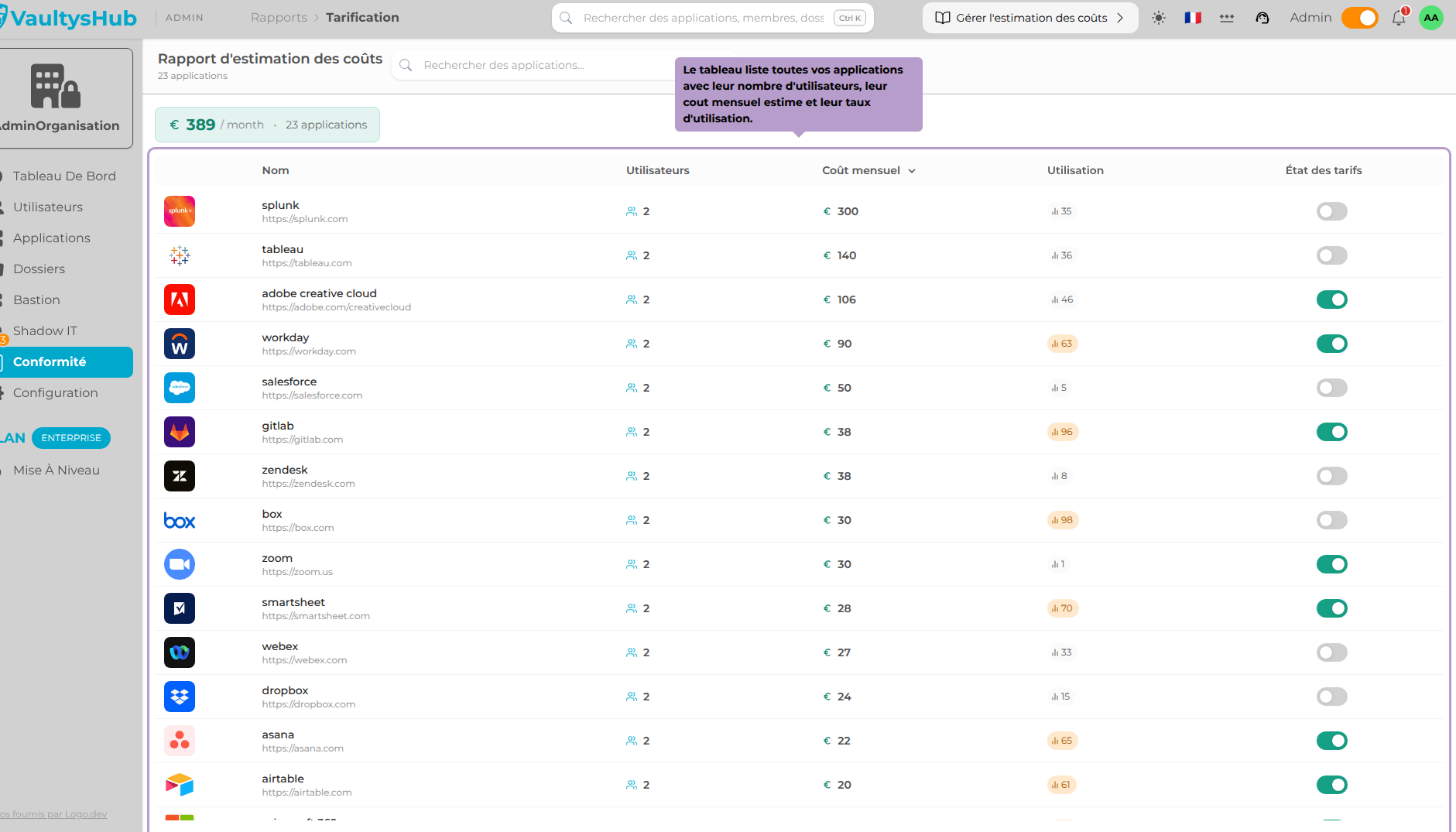Enable pricing toggle for webex
Image resolution: width=1456 pixels, height=832 pixels.
[x=1332, y=652]
